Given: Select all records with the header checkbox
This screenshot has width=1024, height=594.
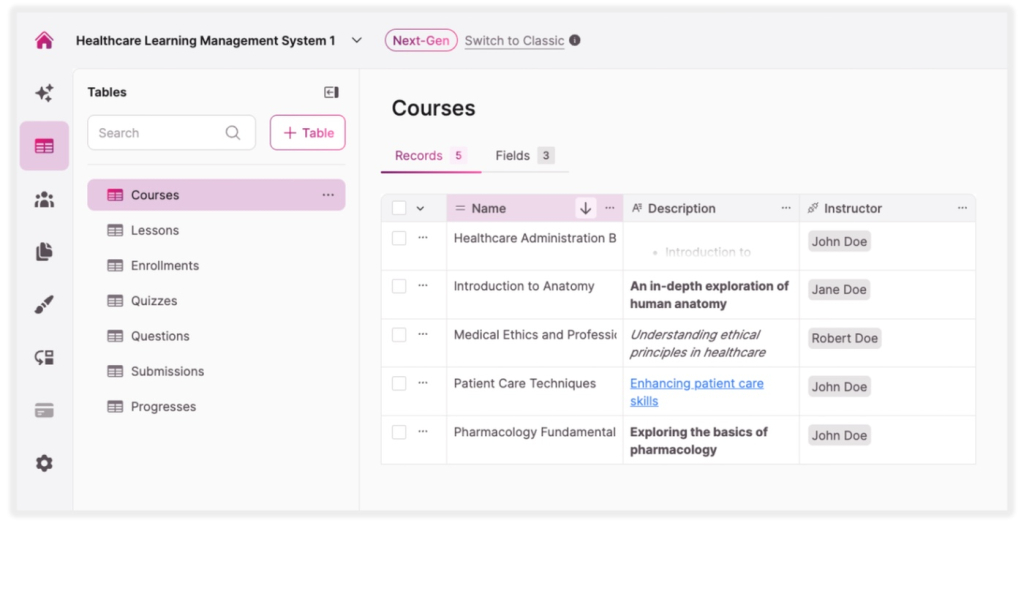Looking at the screenshot, I should (x=399, y=207).
